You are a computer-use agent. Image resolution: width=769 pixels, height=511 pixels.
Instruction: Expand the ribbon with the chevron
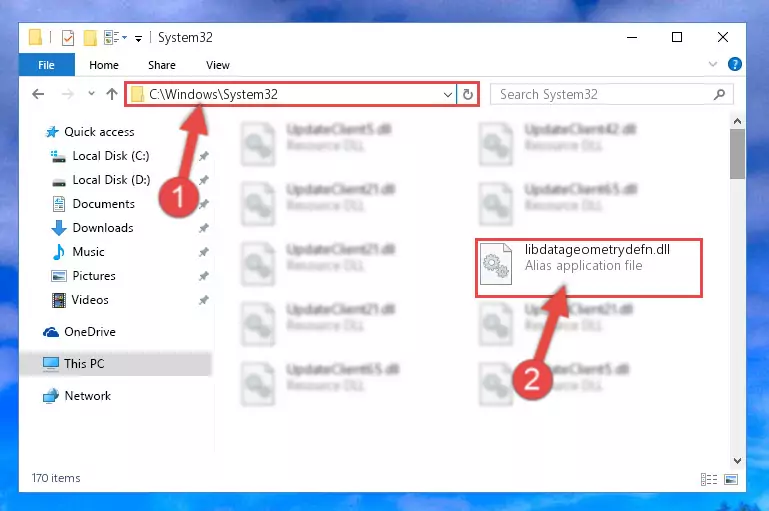(713, 64)
